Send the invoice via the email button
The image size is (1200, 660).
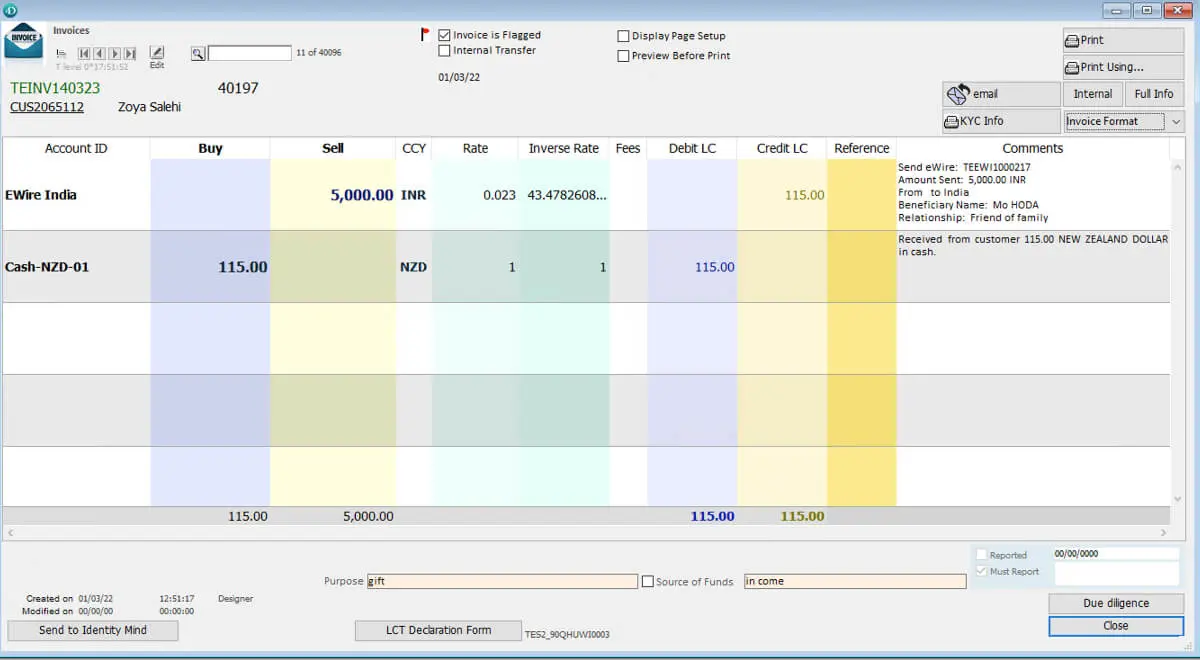coord(1001,94)
